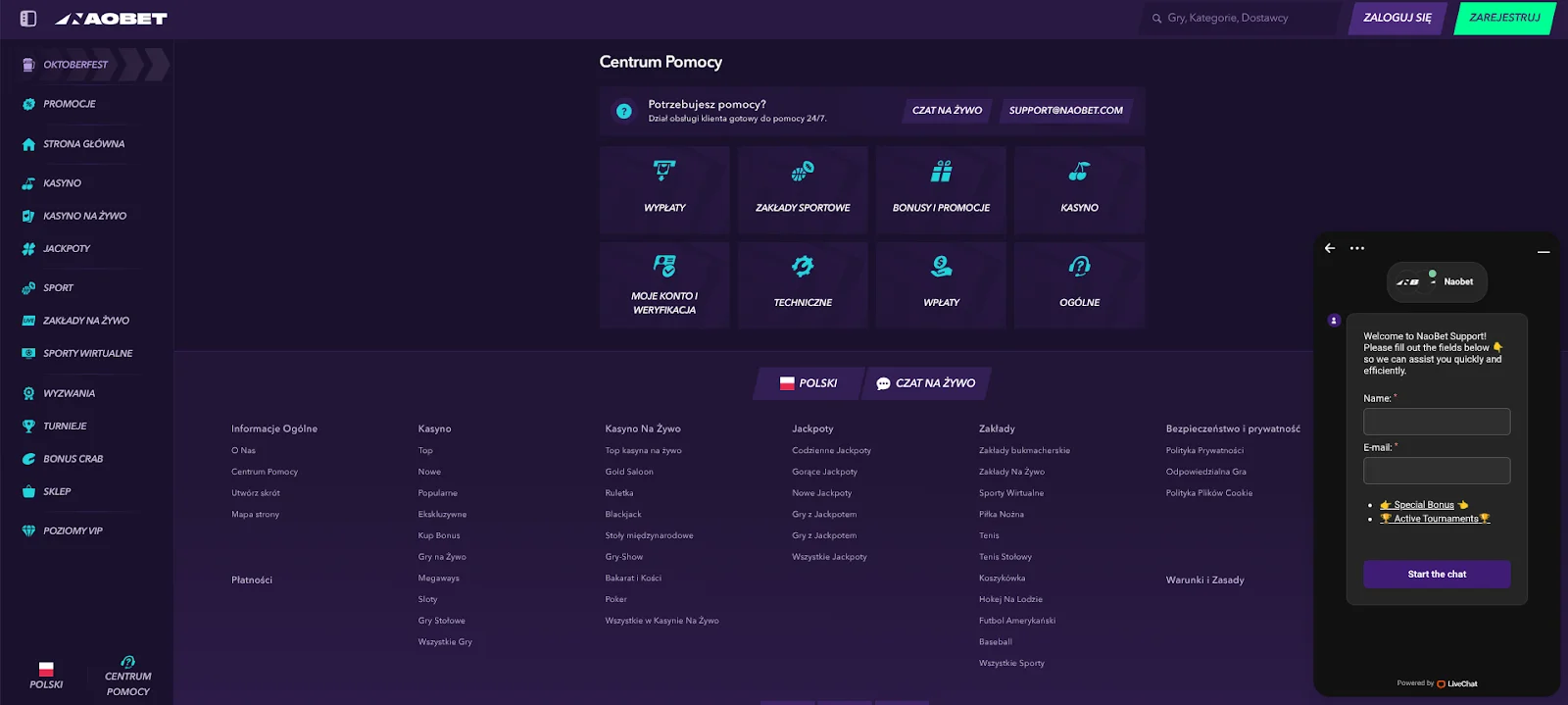Click the Turnieje trophy icon
The image size is (1568, 705).
(x=28, y=427)
